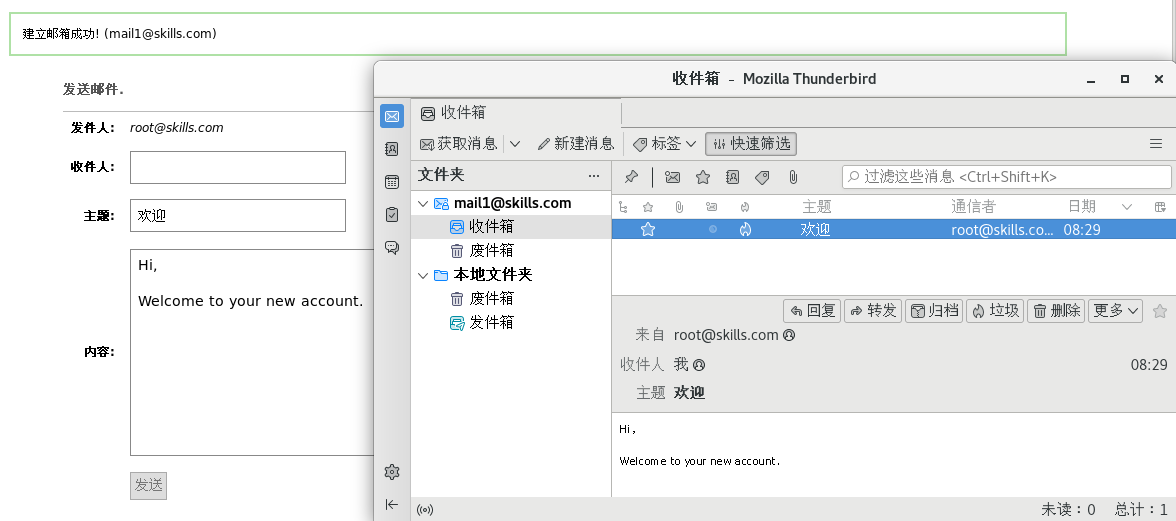
Task: Collapse the spaces toolbar arrow
Action: (392, 505)
